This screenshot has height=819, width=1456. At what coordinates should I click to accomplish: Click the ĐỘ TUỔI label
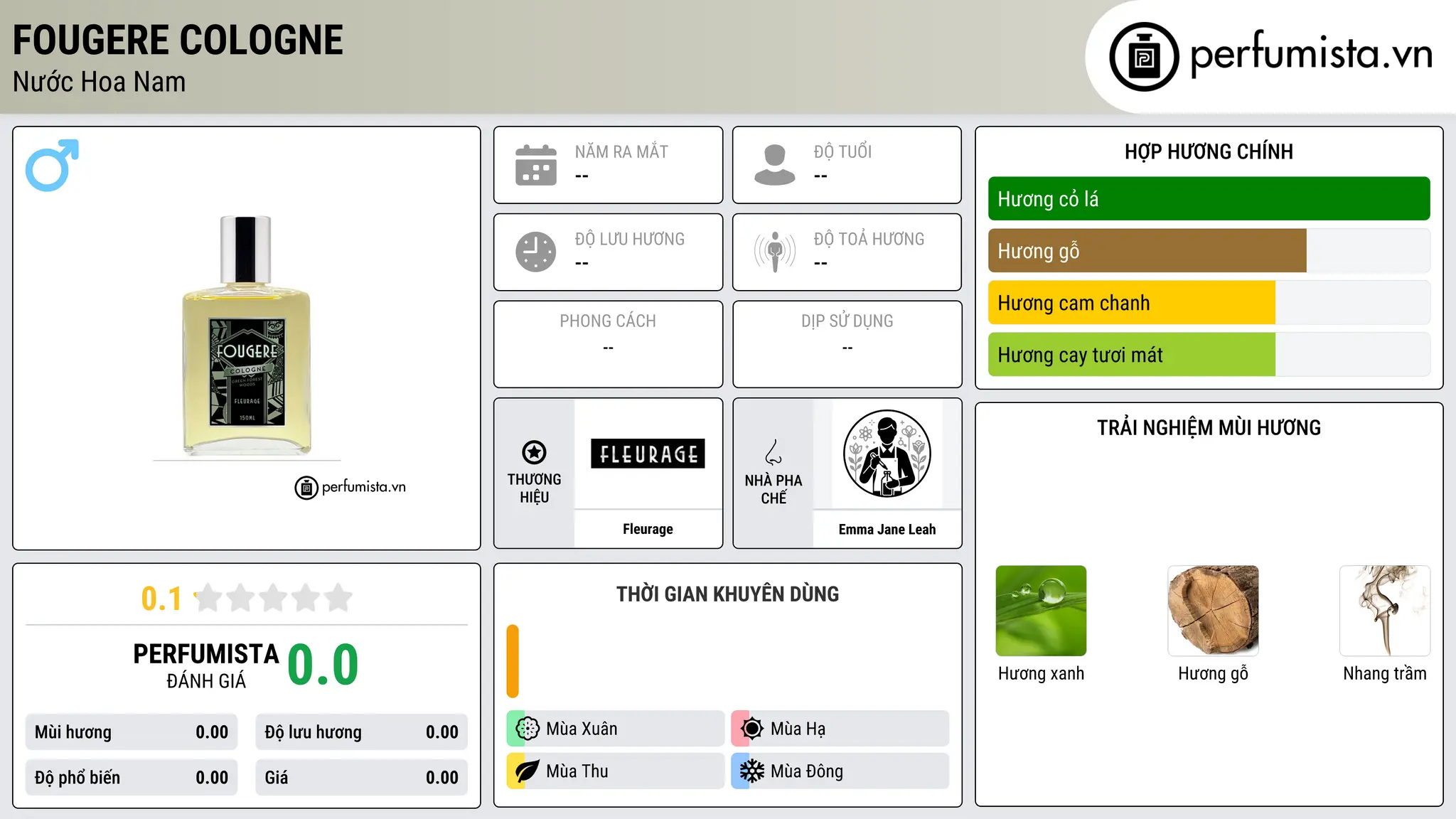tap(842, 151)
